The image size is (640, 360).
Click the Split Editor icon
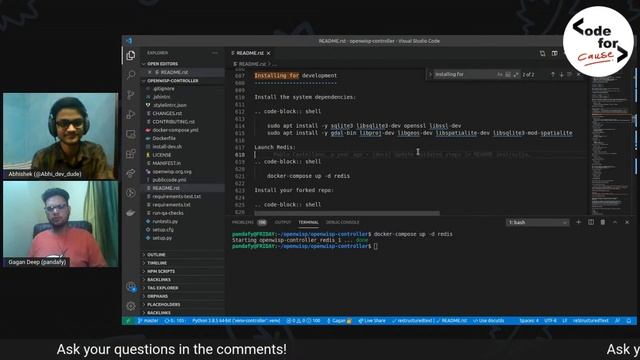555,53
